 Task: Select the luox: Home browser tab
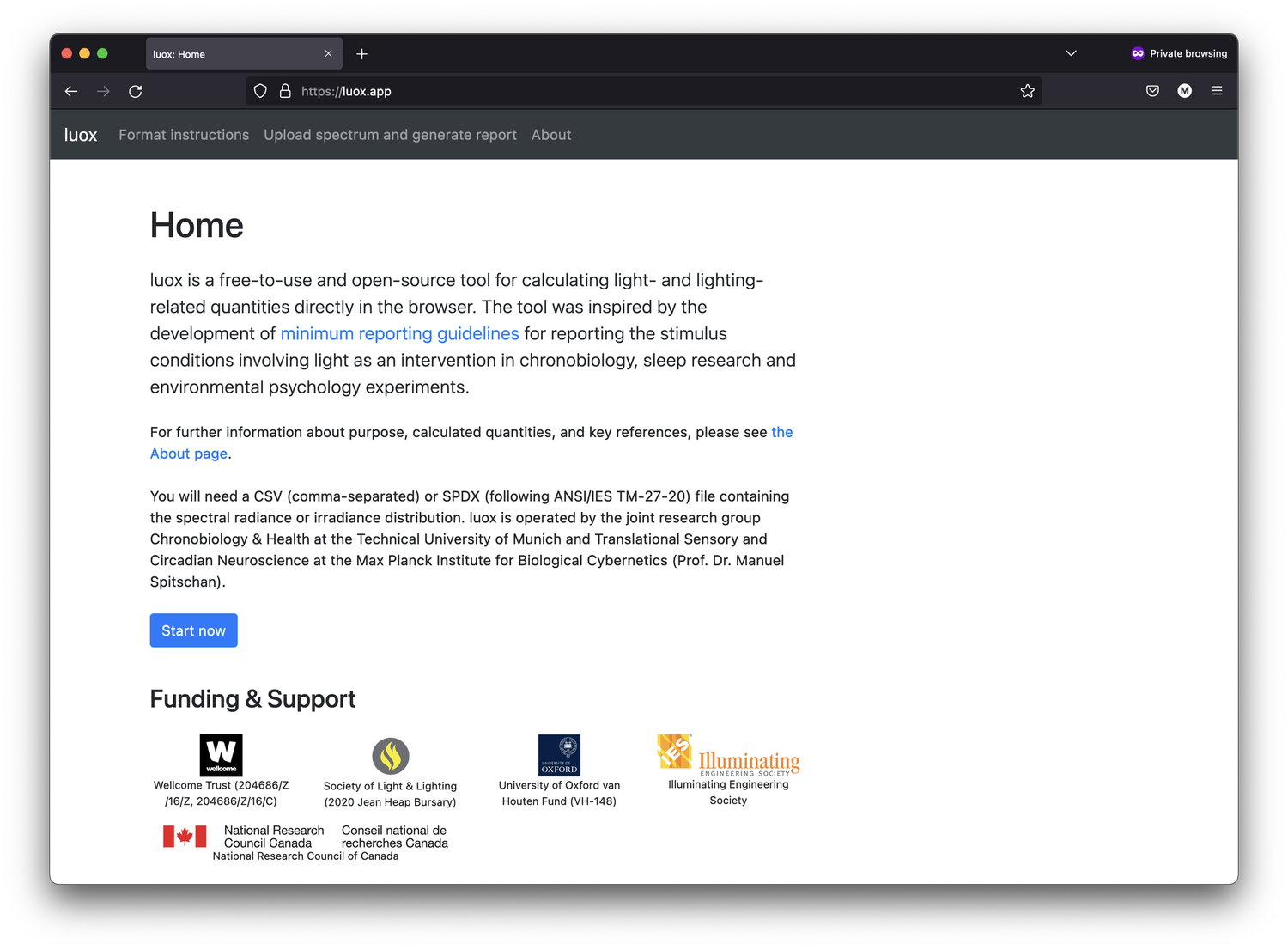[244, 54]
